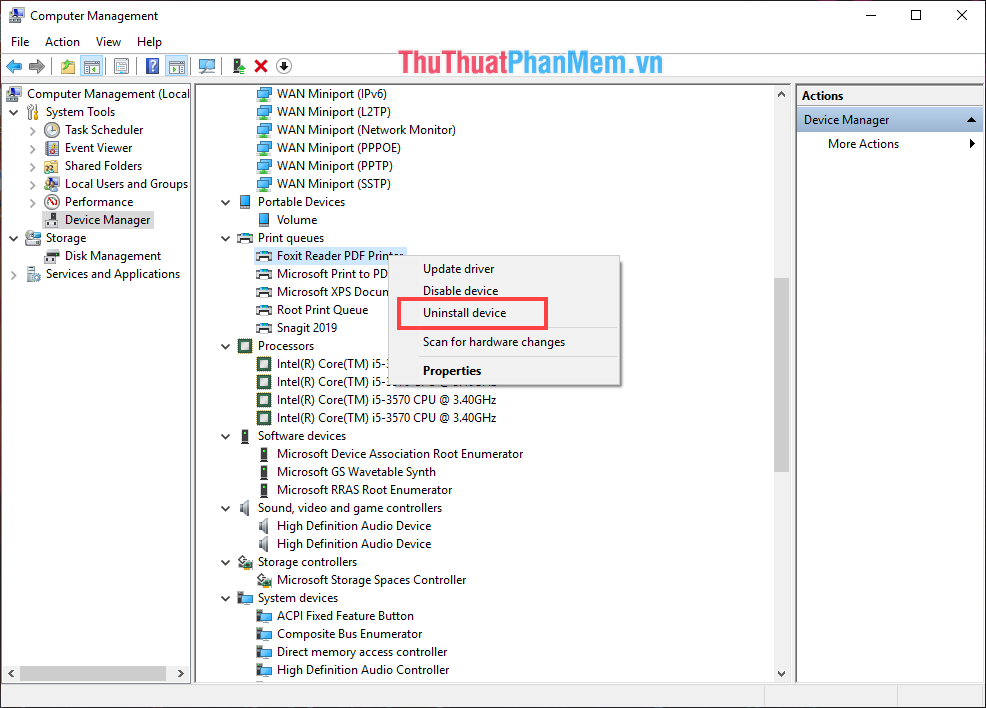The width and height of the screenshot is (986, 708).
Task: Select the Update driver toolbar icon
Action: click(x=238, y=66)
